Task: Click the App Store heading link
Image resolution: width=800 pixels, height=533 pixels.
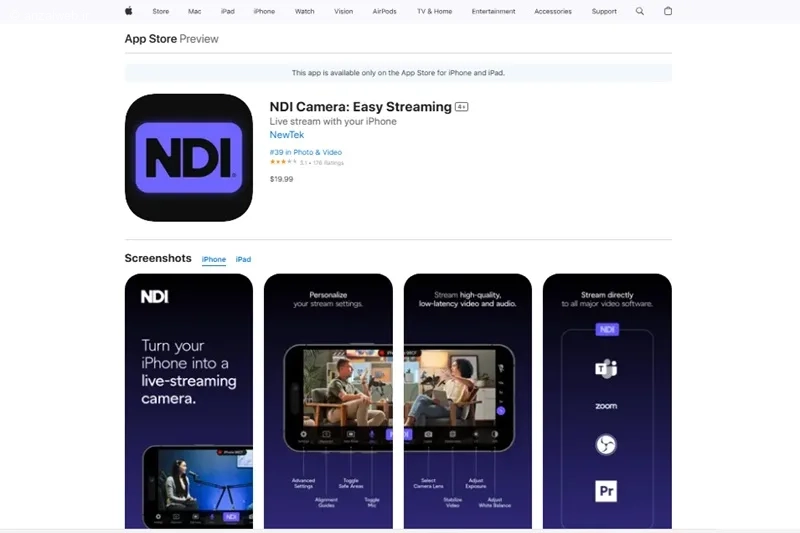Action: pyautogui.click(x=151, y=39)
